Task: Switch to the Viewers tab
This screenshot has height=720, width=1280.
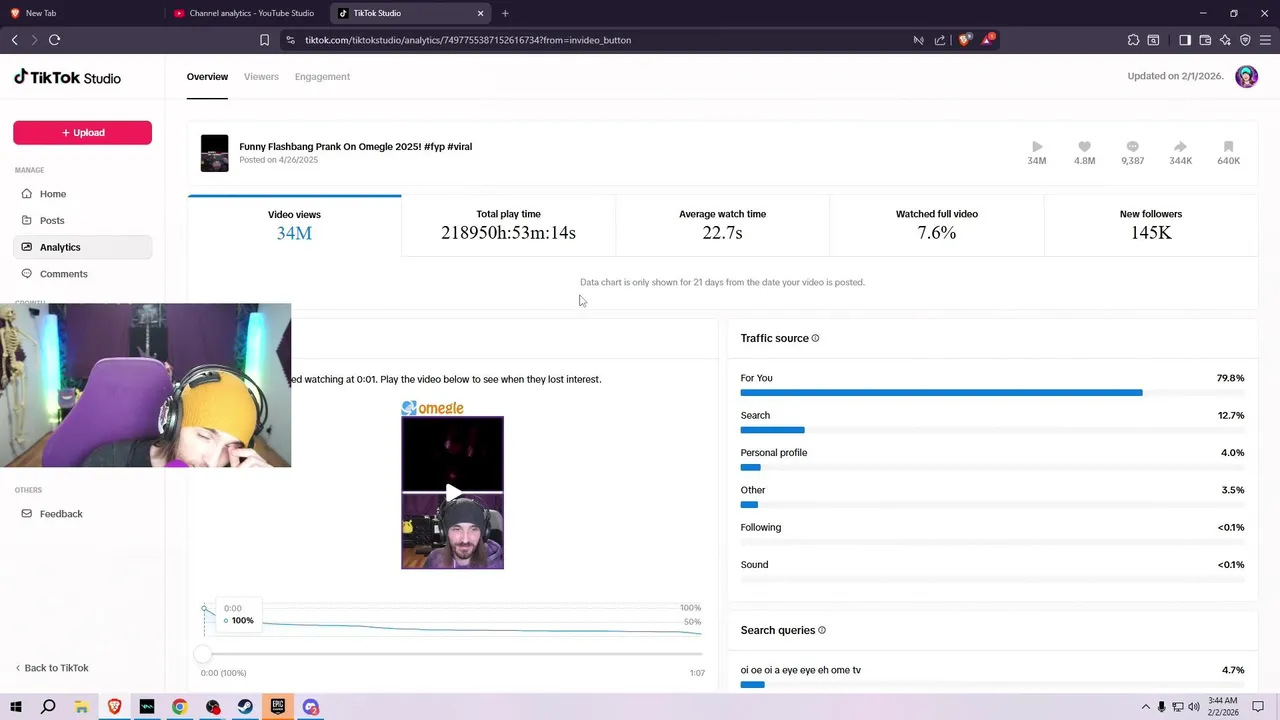Action: click(261, 77)
